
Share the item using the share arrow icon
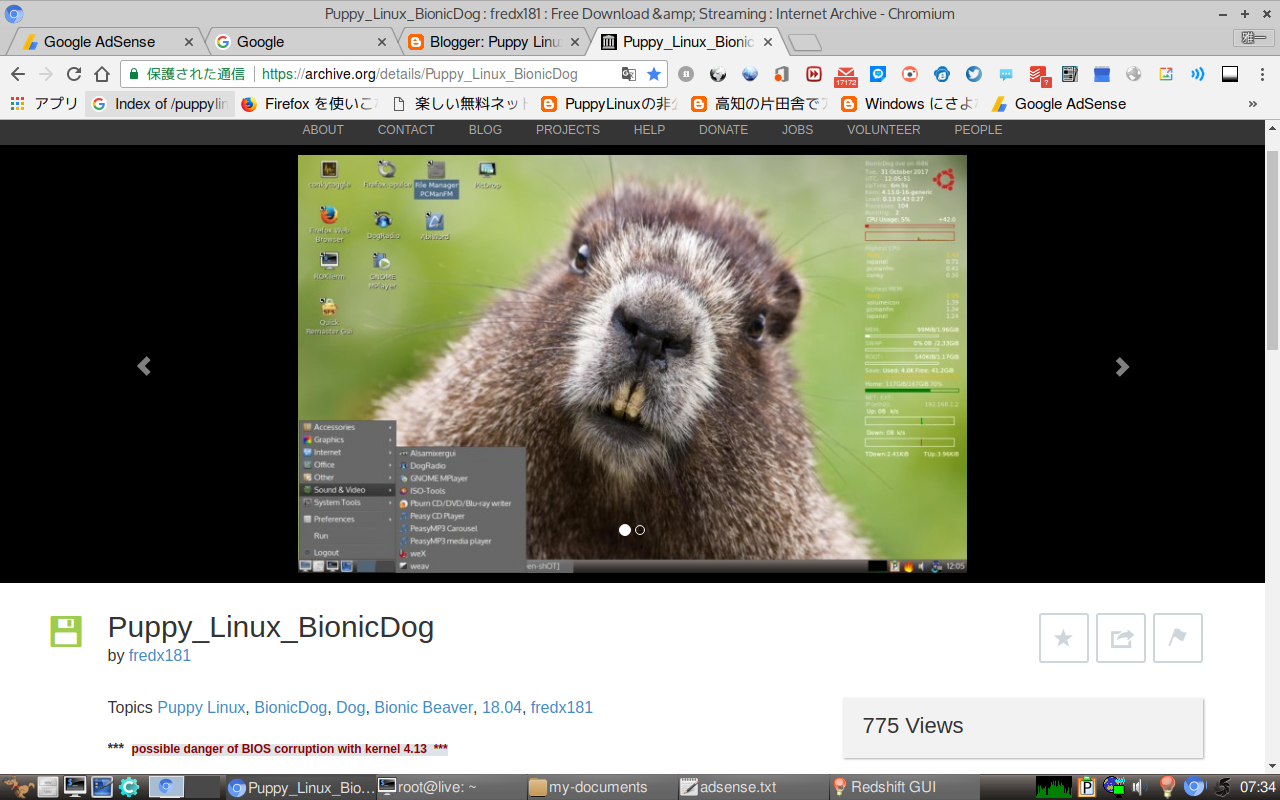(1120, 637)
